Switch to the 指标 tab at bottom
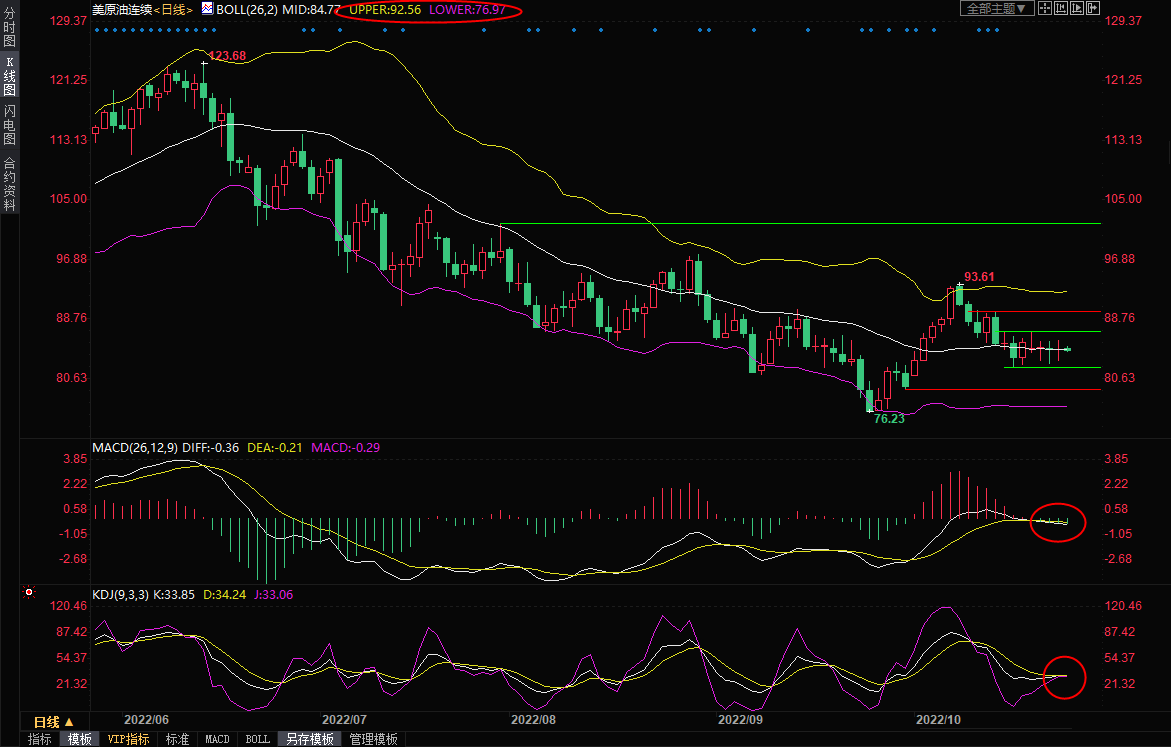Screen dimensions: 1171x747 (40, 739)
